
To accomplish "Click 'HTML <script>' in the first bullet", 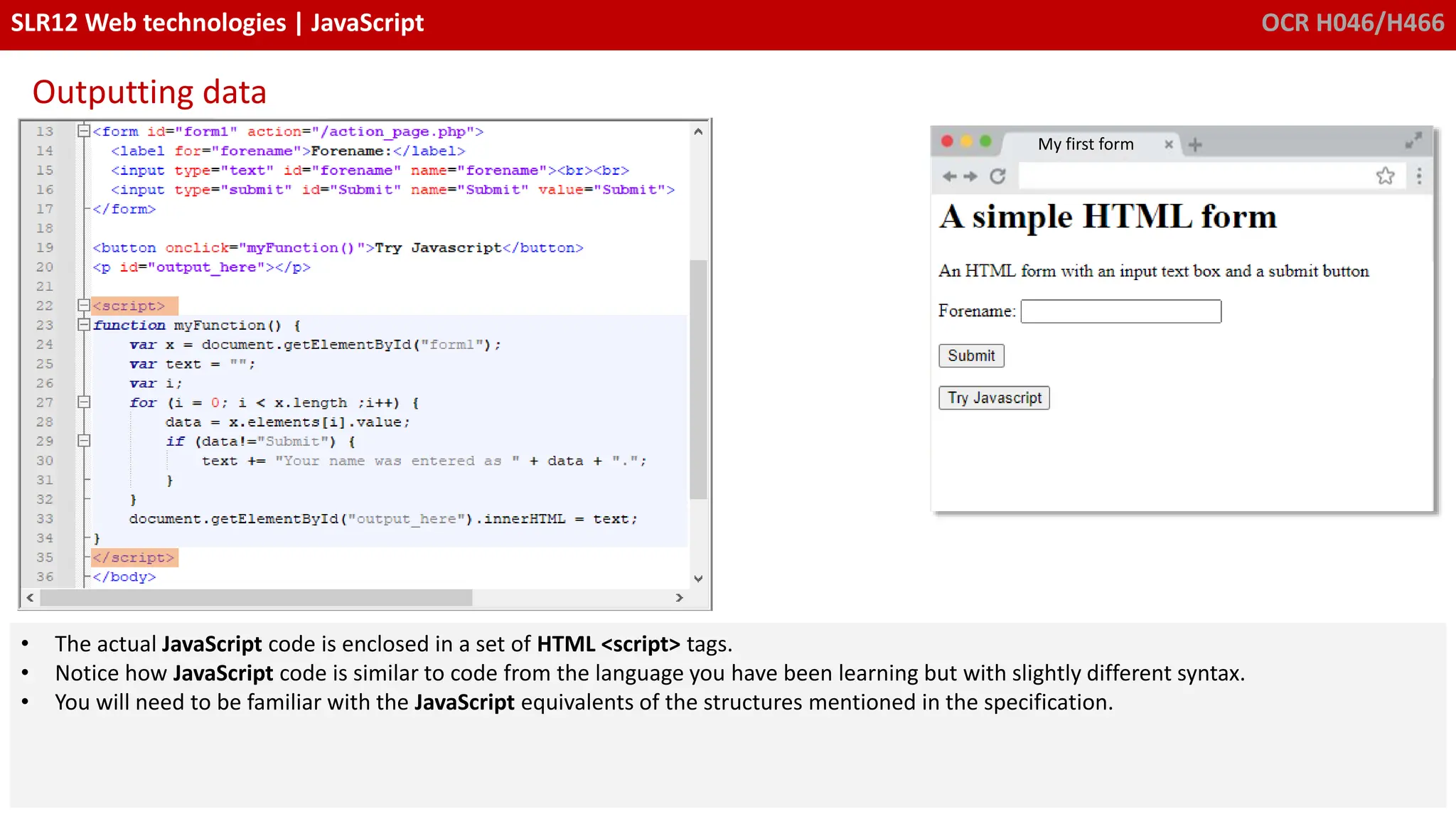I will pos(609,644).
